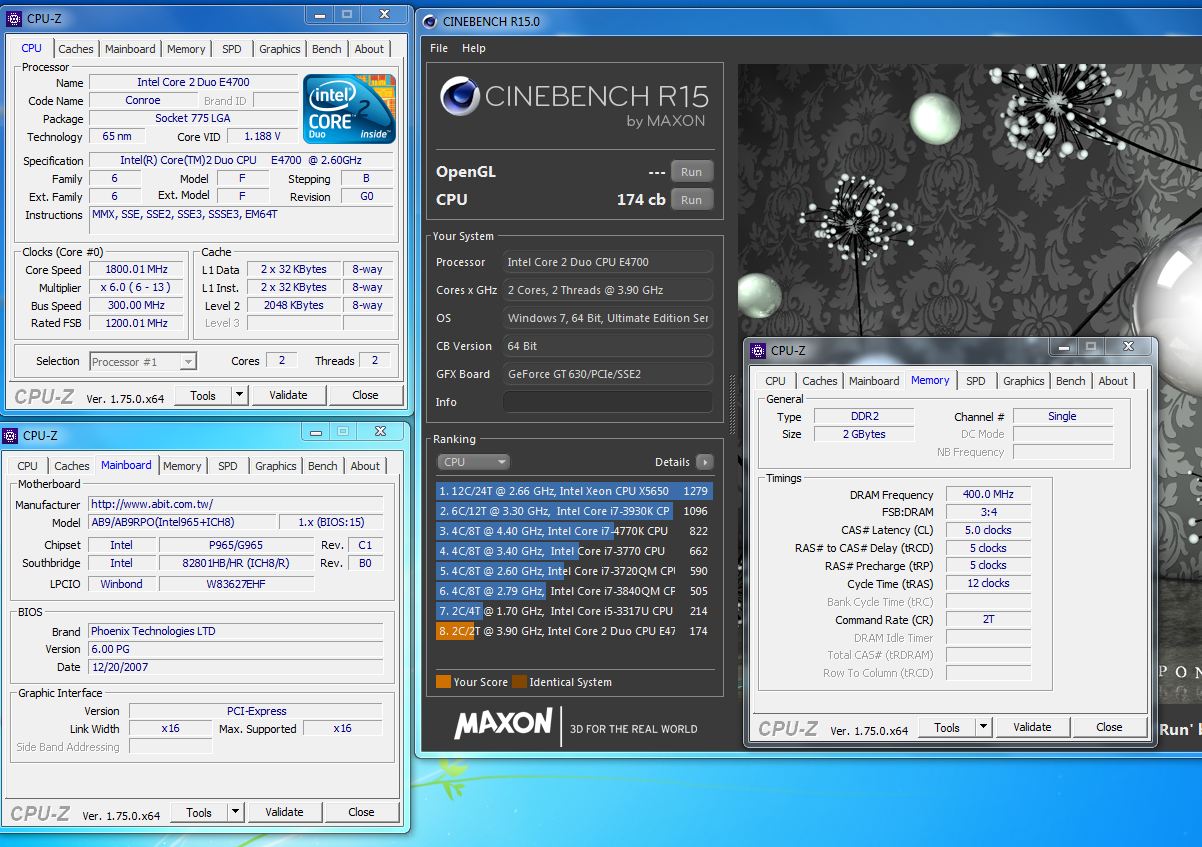Run the CPU benchmark in Cinebench
This screenshot has width=1202, height=847.
(x=692, y=200)
